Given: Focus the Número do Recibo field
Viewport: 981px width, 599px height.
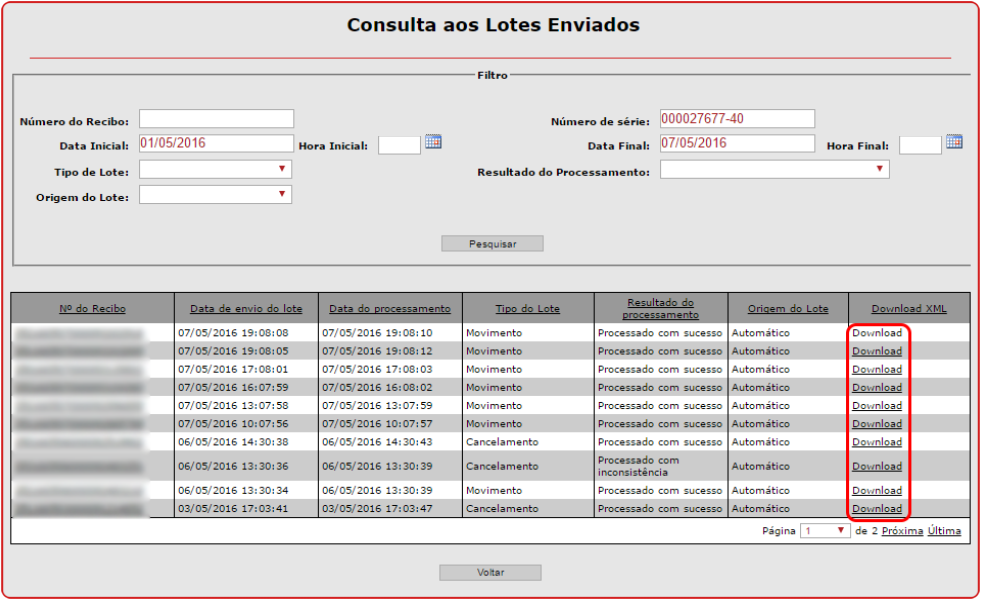Looking at the screenshot, I should (216, 119).
